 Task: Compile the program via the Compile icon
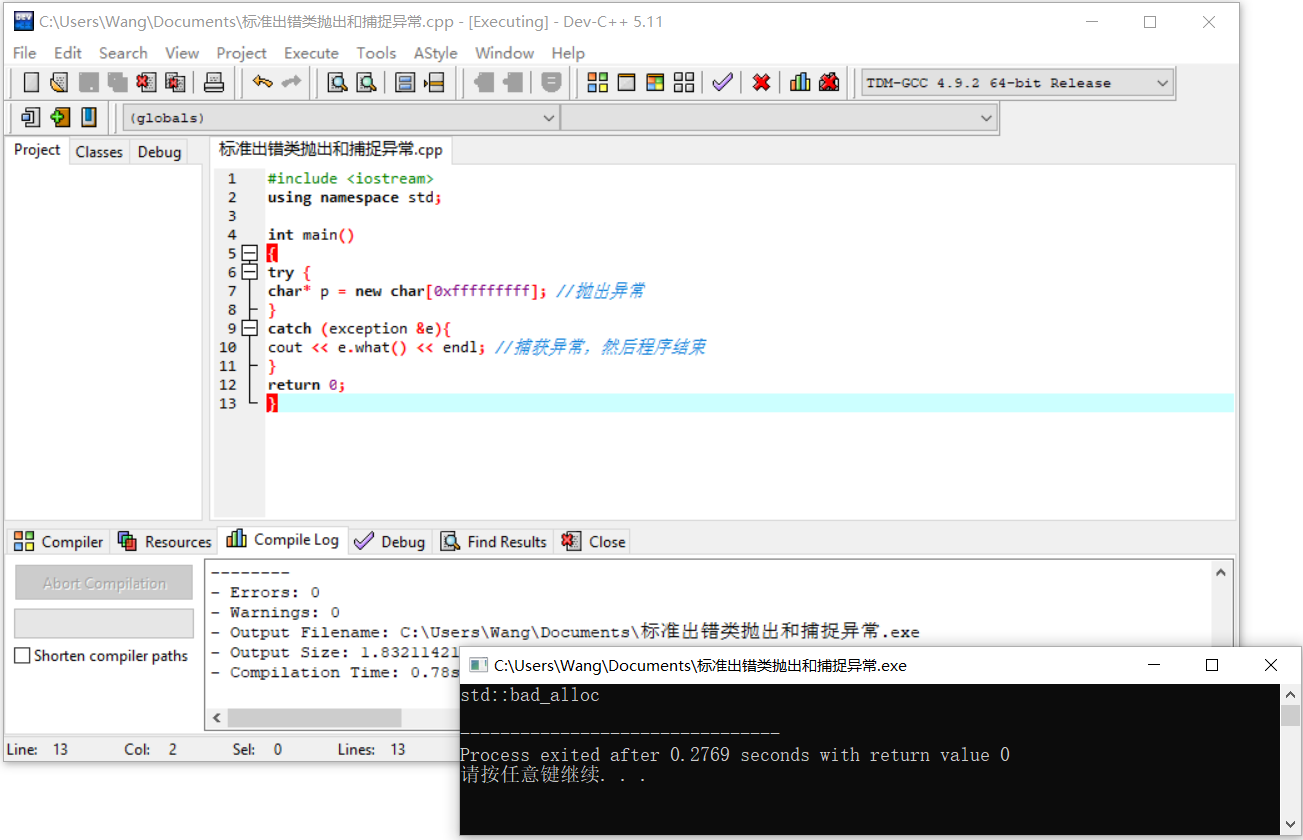[598, 82]
